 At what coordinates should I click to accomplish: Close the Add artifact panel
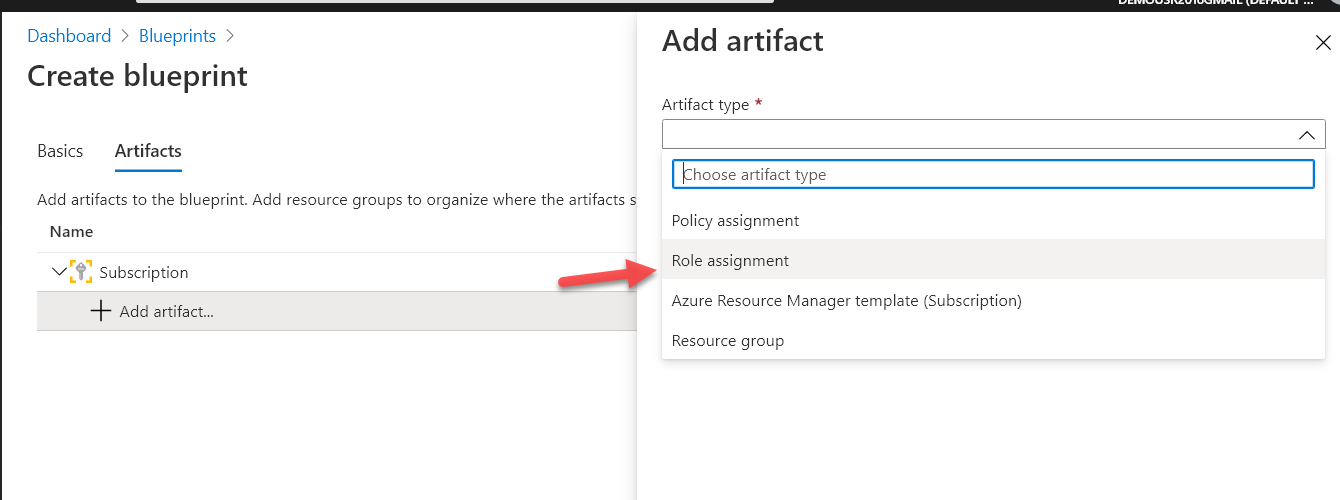[x=1322, y=42]
